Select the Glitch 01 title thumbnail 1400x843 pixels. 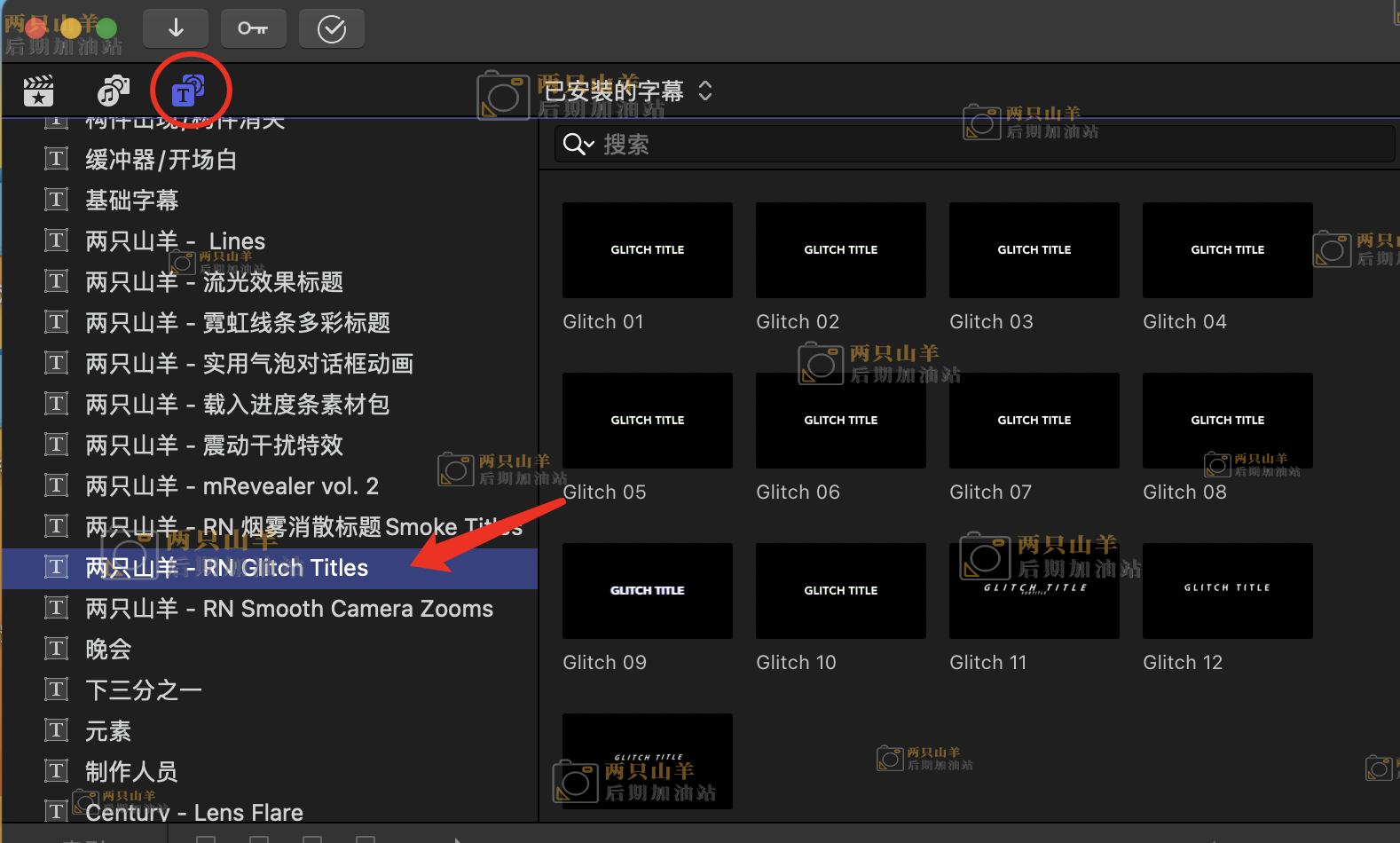tap(647, 250)
